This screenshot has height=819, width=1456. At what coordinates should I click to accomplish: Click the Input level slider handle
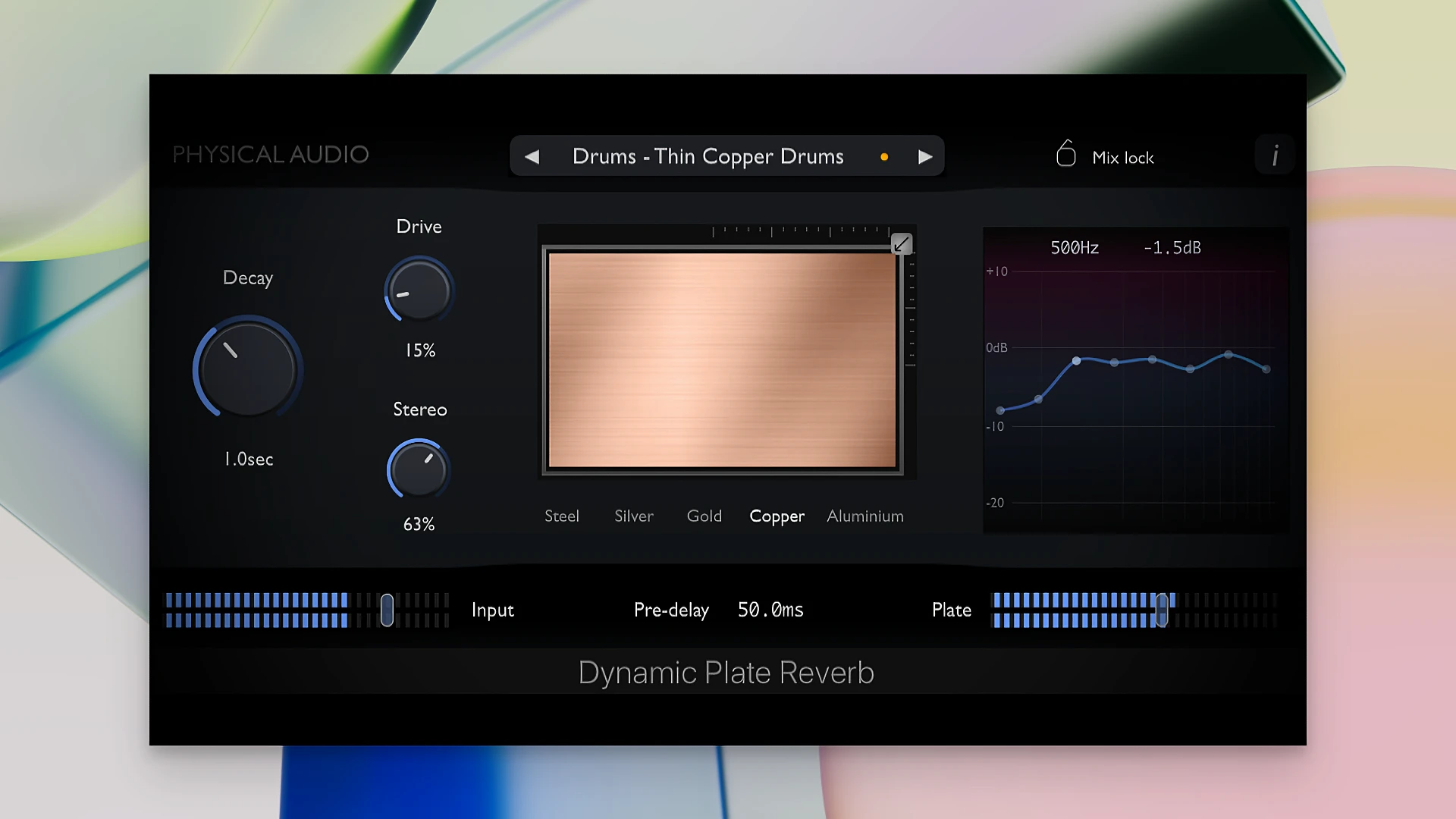point(387,610)
